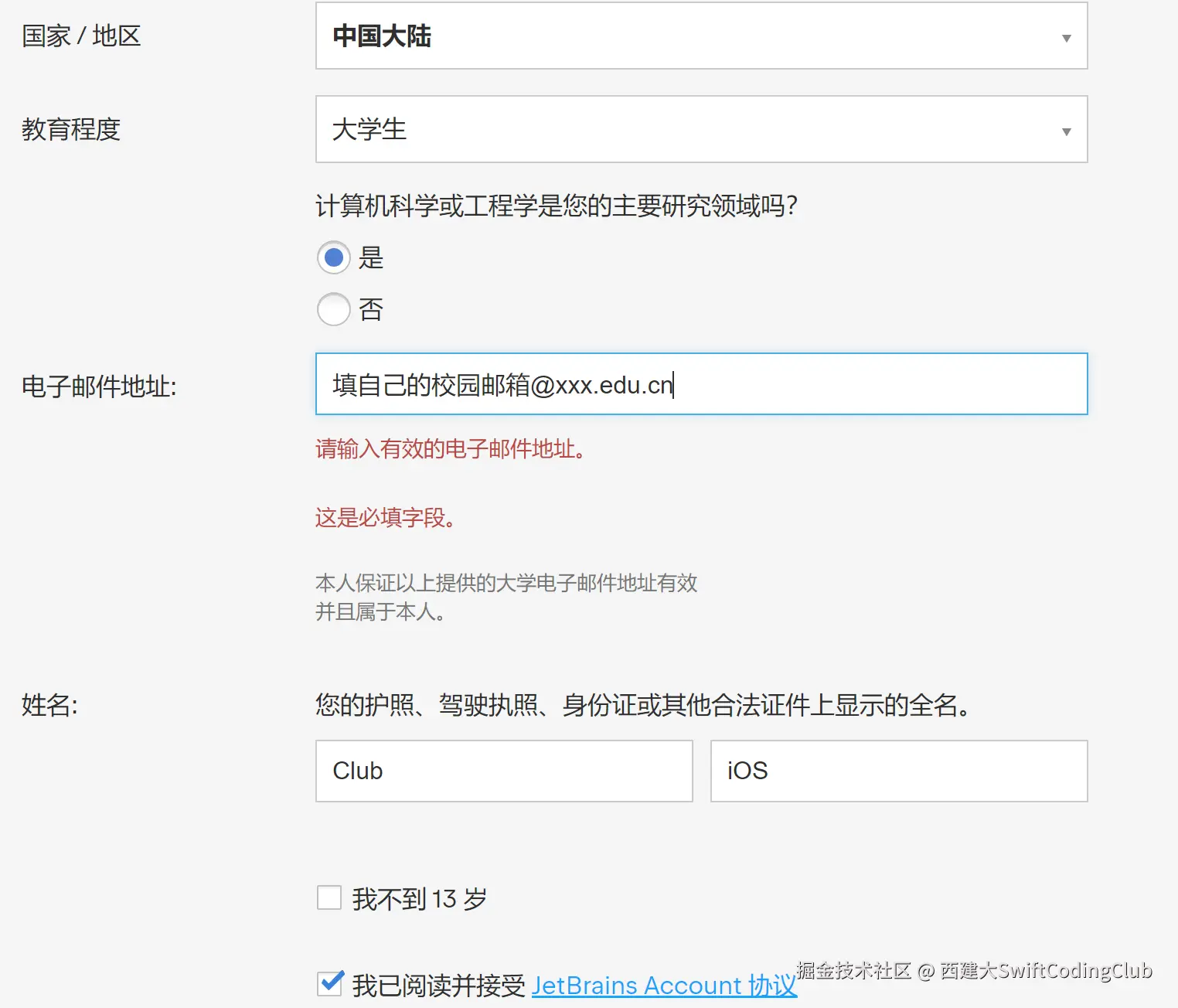Click the 国家 / 地区 field label

coord(81,36)
